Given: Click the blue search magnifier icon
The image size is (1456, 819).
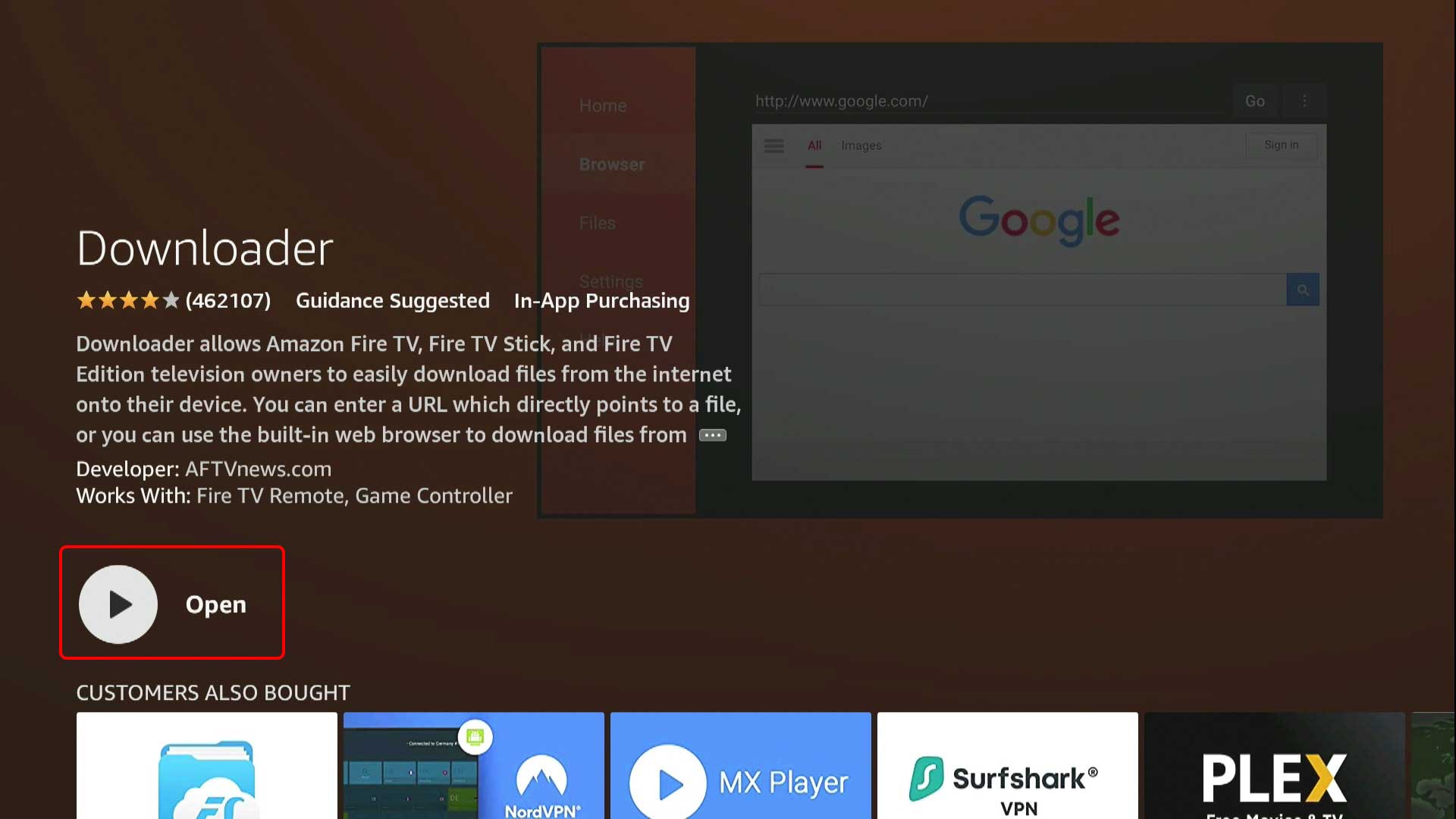Looking at the screenshot, I should (x=1303, y=290).
